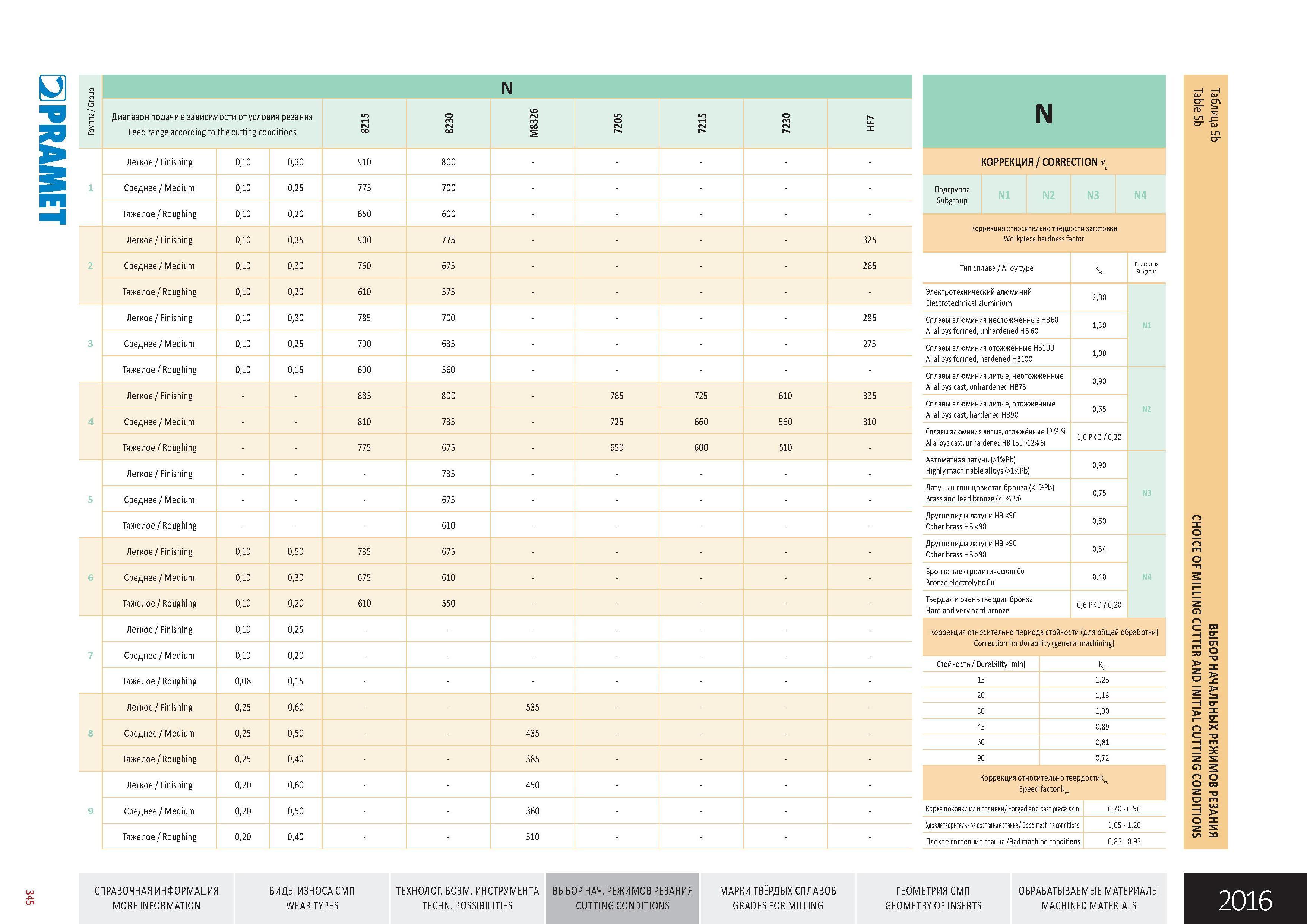This screenshot has height=924, width=1307.
Task: Click group number 8 label
Action: click(x=91, y=733)
